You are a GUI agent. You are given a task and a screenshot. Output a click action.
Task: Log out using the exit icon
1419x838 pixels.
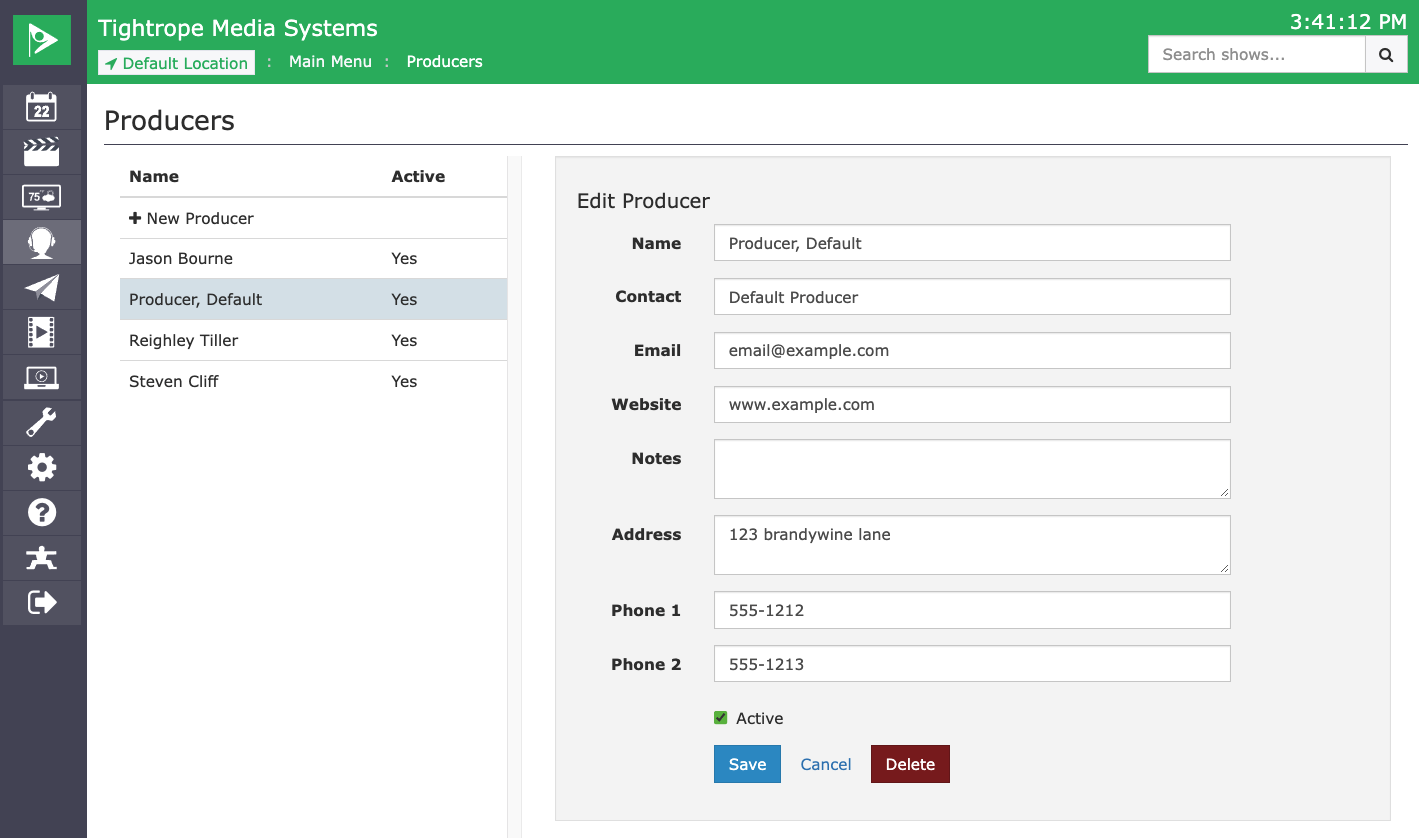point(41,602)
